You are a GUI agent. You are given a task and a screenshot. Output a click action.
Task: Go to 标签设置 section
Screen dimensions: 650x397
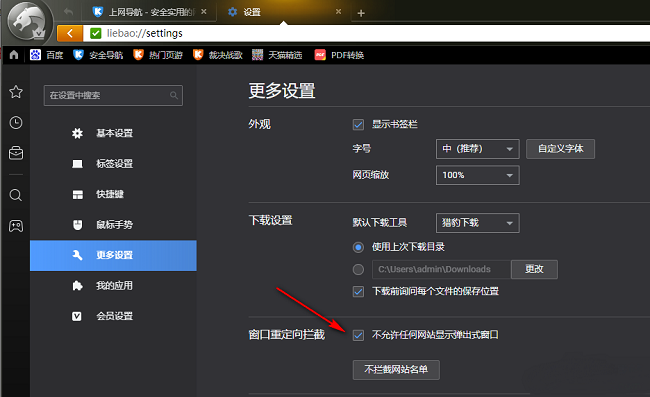113,164
